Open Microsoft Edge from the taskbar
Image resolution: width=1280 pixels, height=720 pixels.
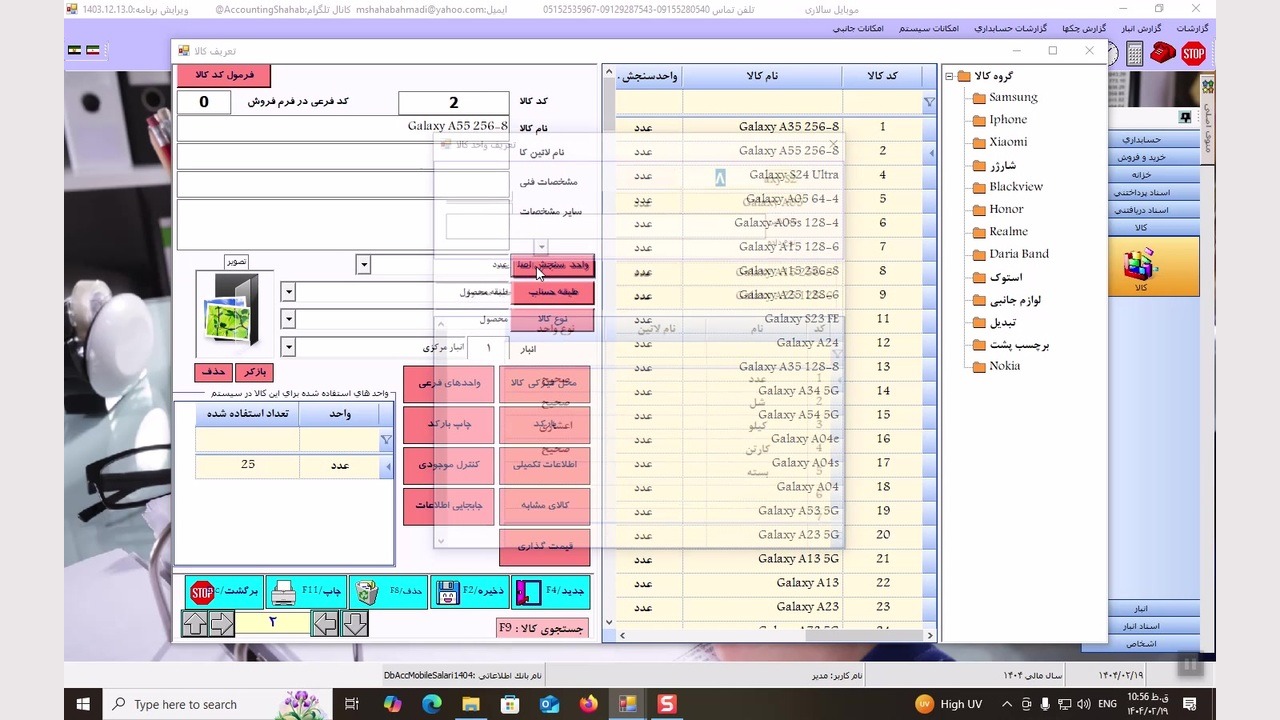[x=431, y=704]
